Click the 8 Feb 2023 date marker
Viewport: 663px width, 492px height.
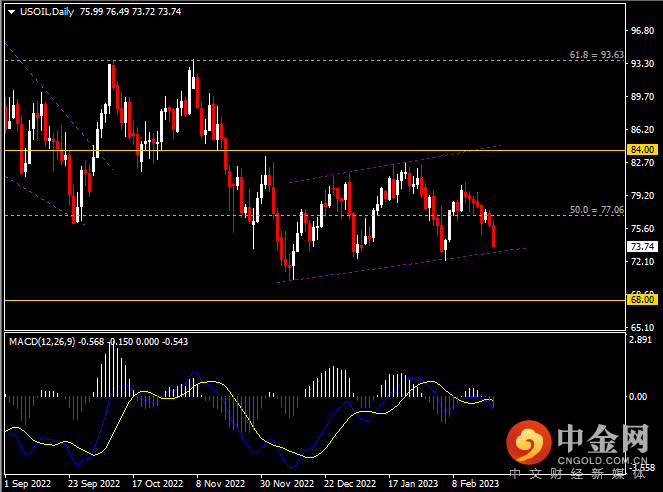point(474,483)
